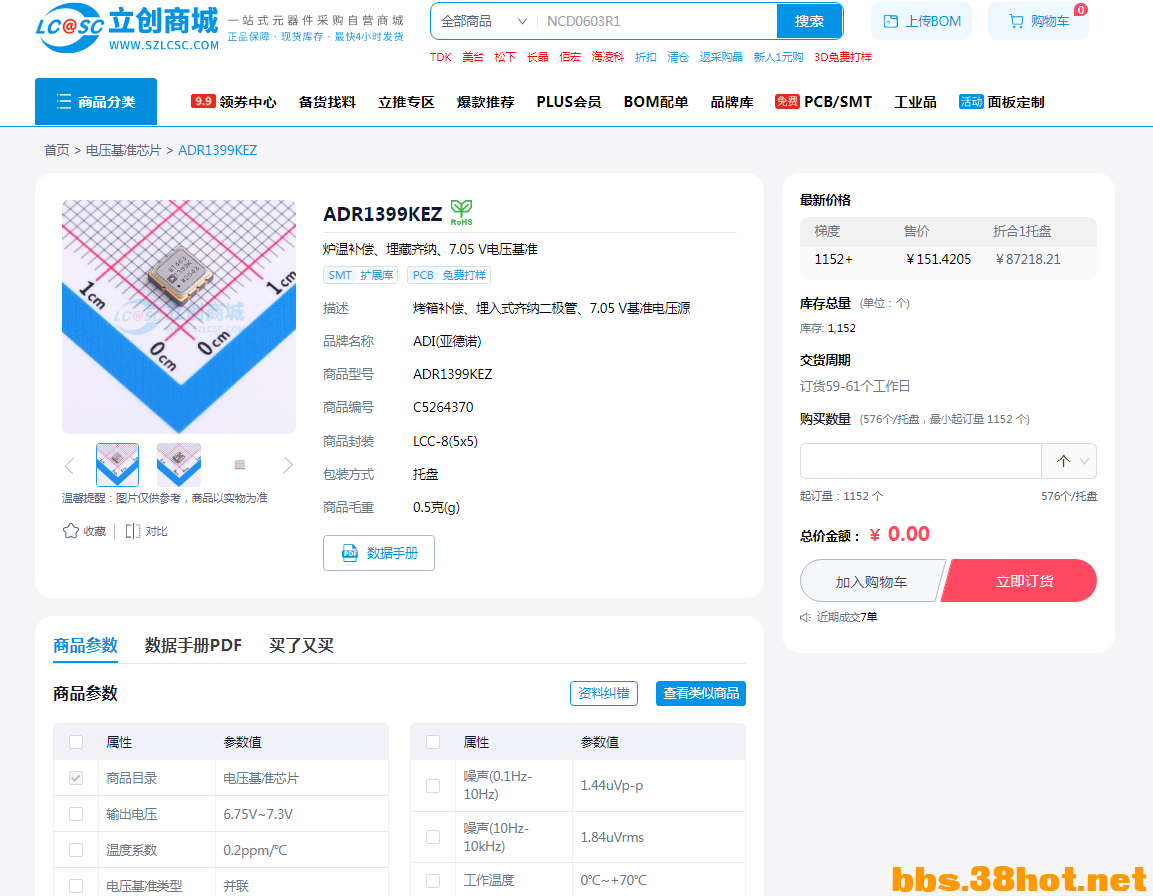Switch to the 买了又买 tab
Viewport: 1153px width, 896px height.
coord(301,645)
